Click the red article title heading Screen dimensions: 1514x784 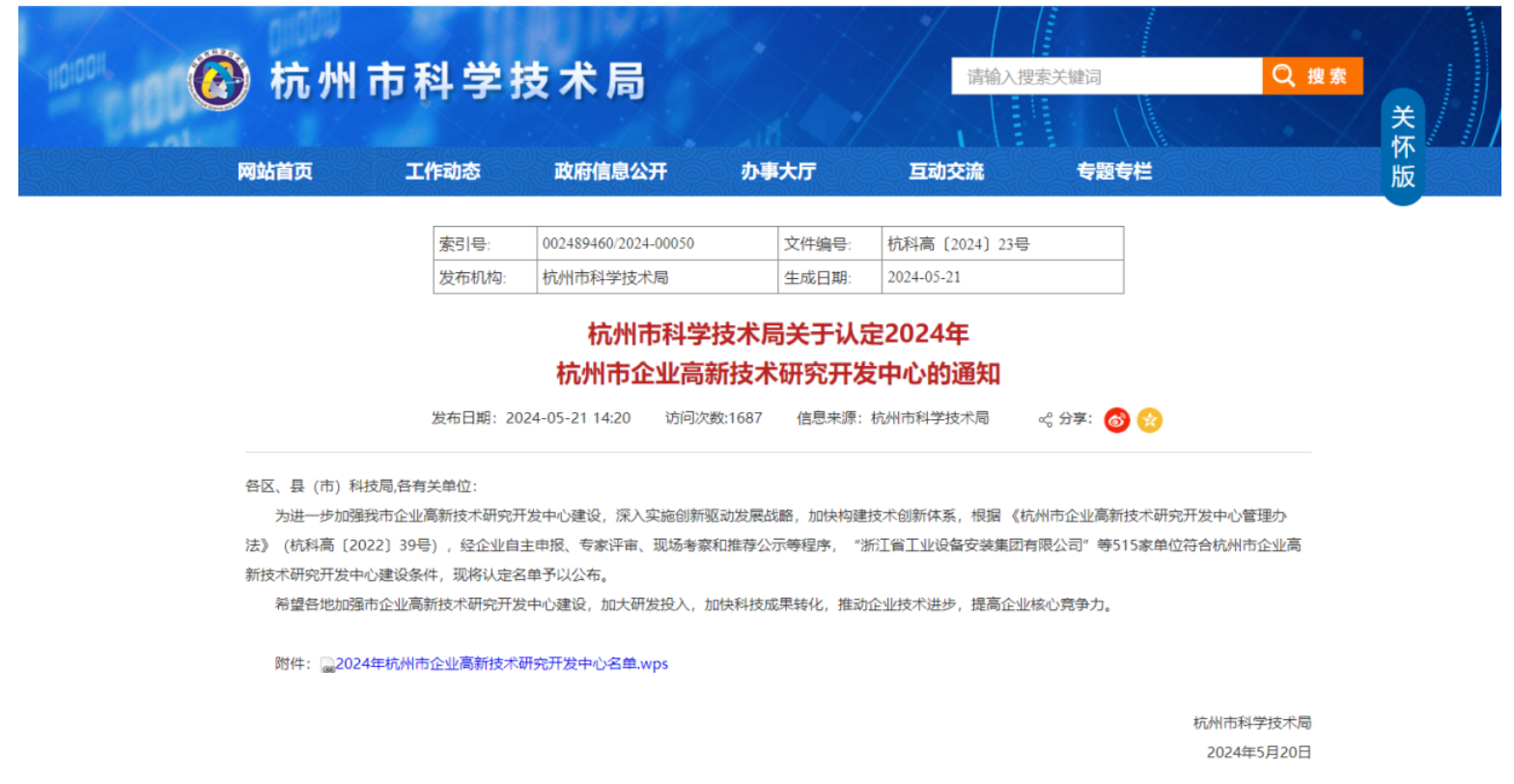click(778, 353)
